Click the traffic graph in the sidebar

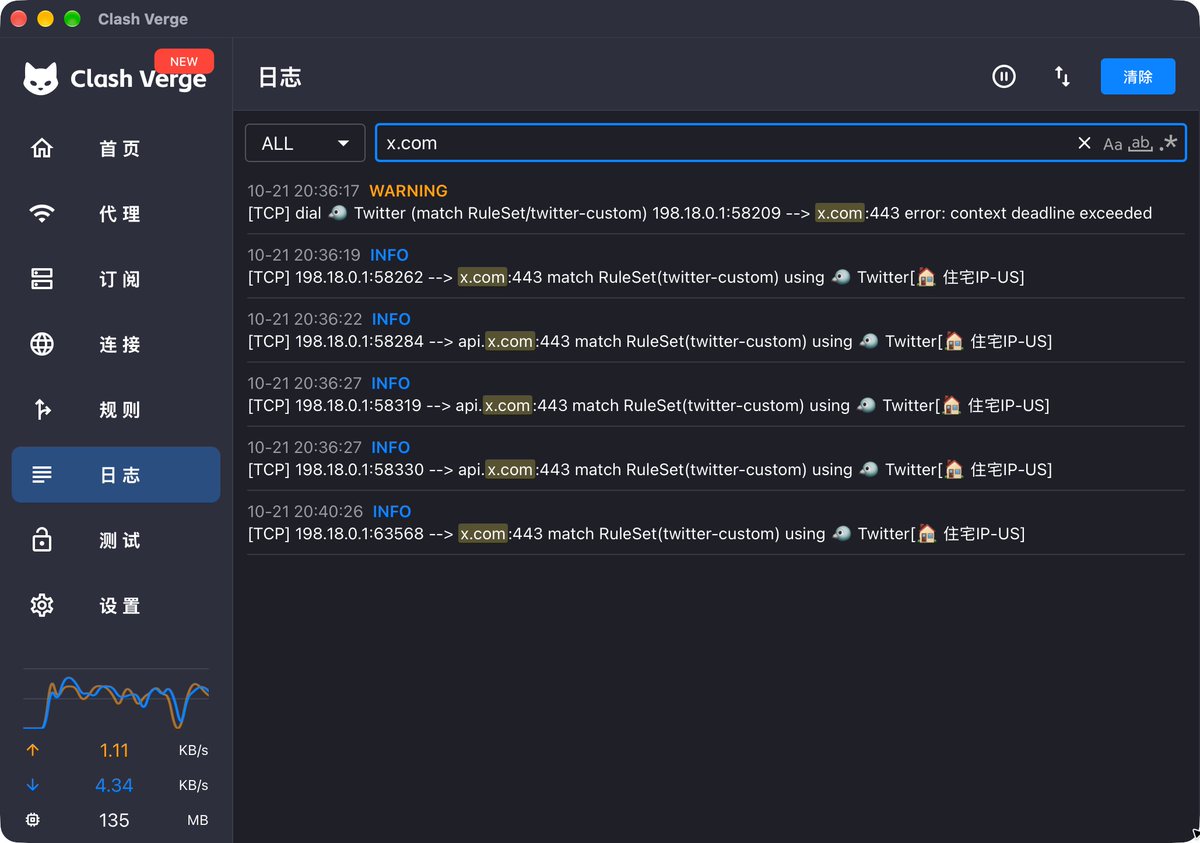point(116,700)
